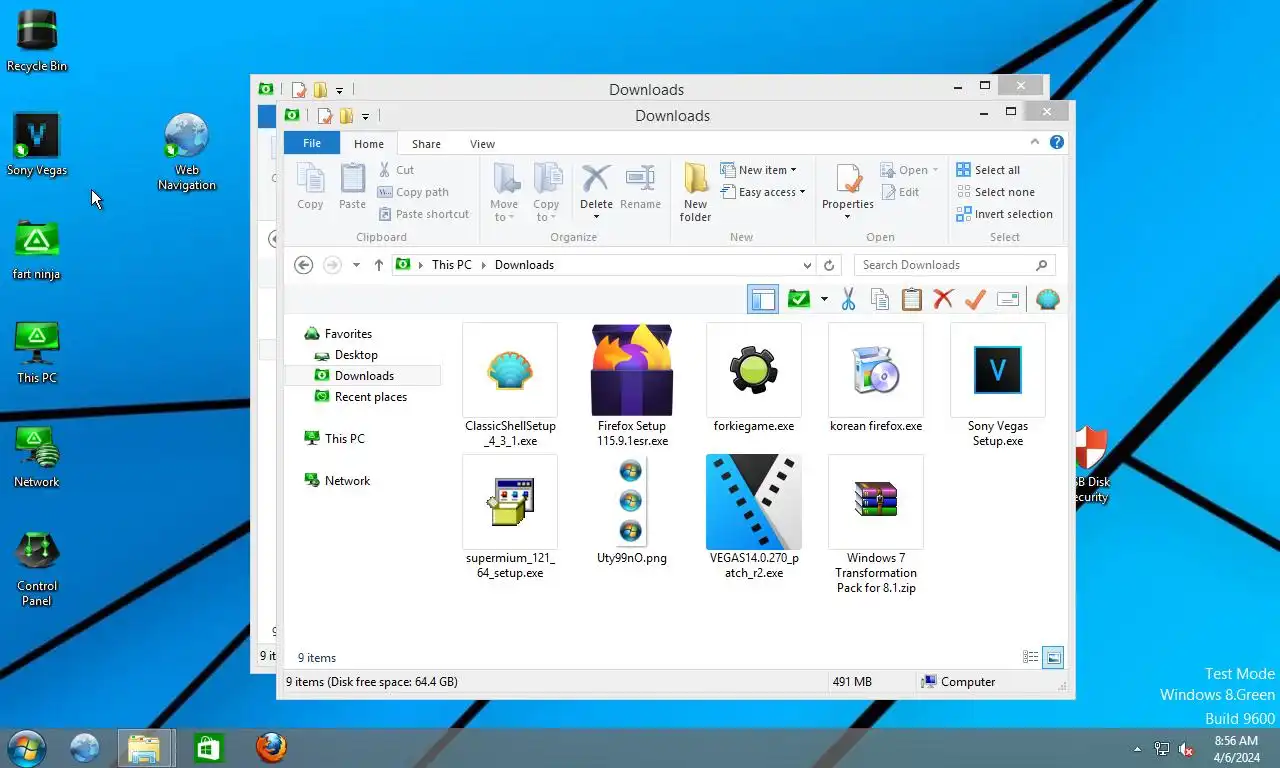Switch to the Home ribbon tab
Image resolution: width=1280 pixels, height=768 pixels.
(x=369, y=144)
